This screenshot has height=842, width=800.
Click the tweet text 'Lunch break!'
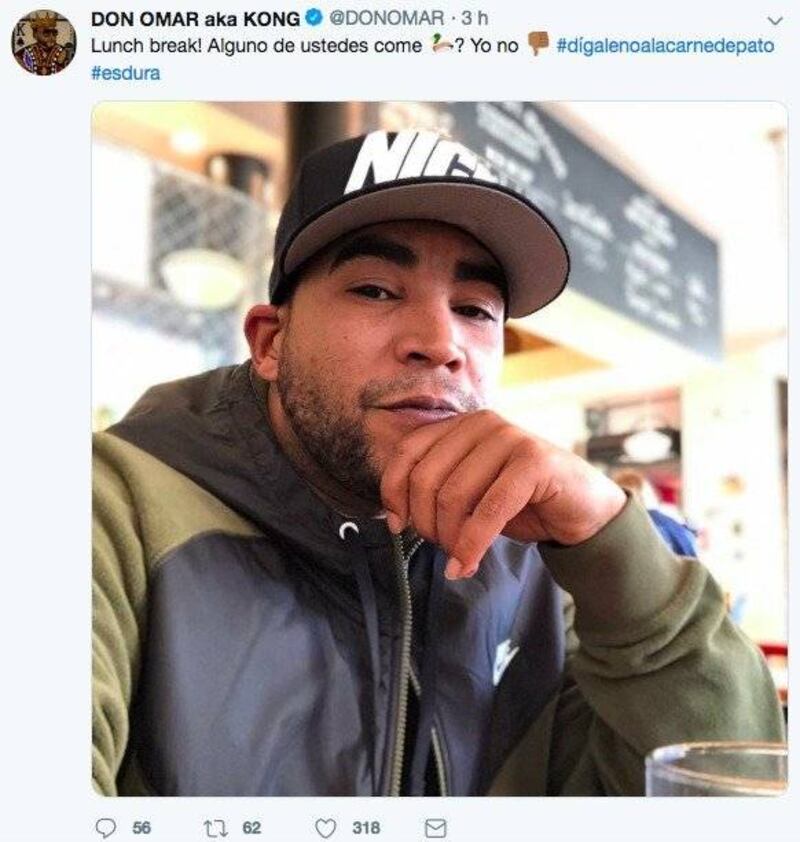(x=147, y=45)
